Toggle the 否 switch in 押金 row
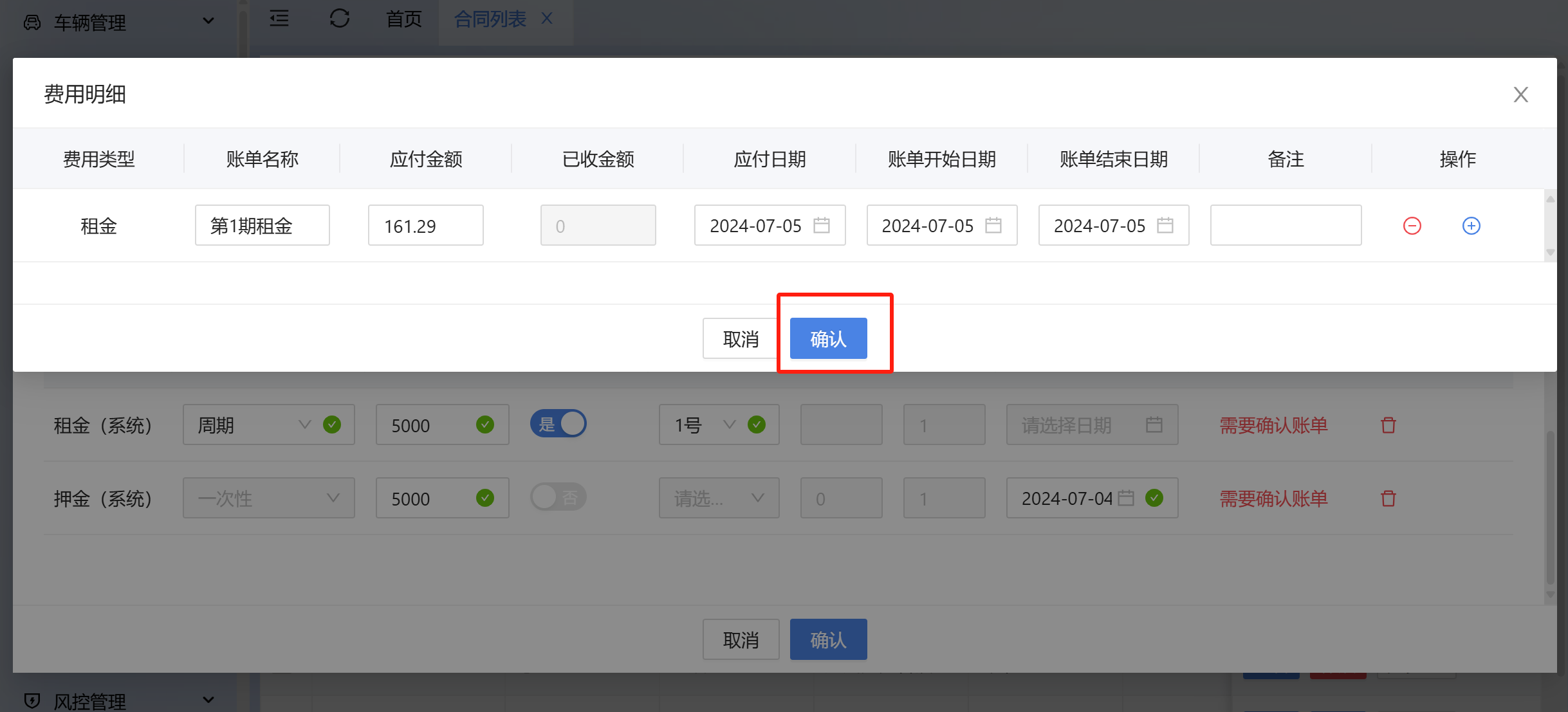Screen dimensions: 1568x712 click(x=558, y=497)
